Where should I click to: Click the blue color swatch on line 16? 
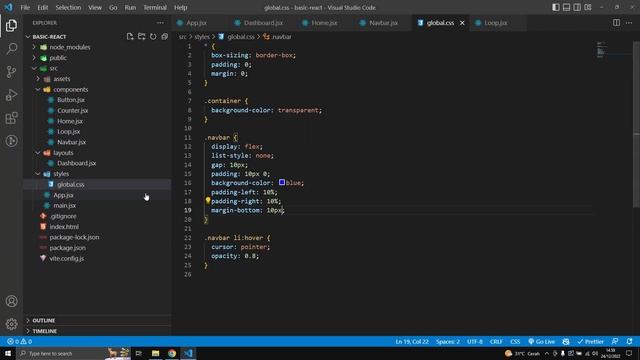point(282,182)
